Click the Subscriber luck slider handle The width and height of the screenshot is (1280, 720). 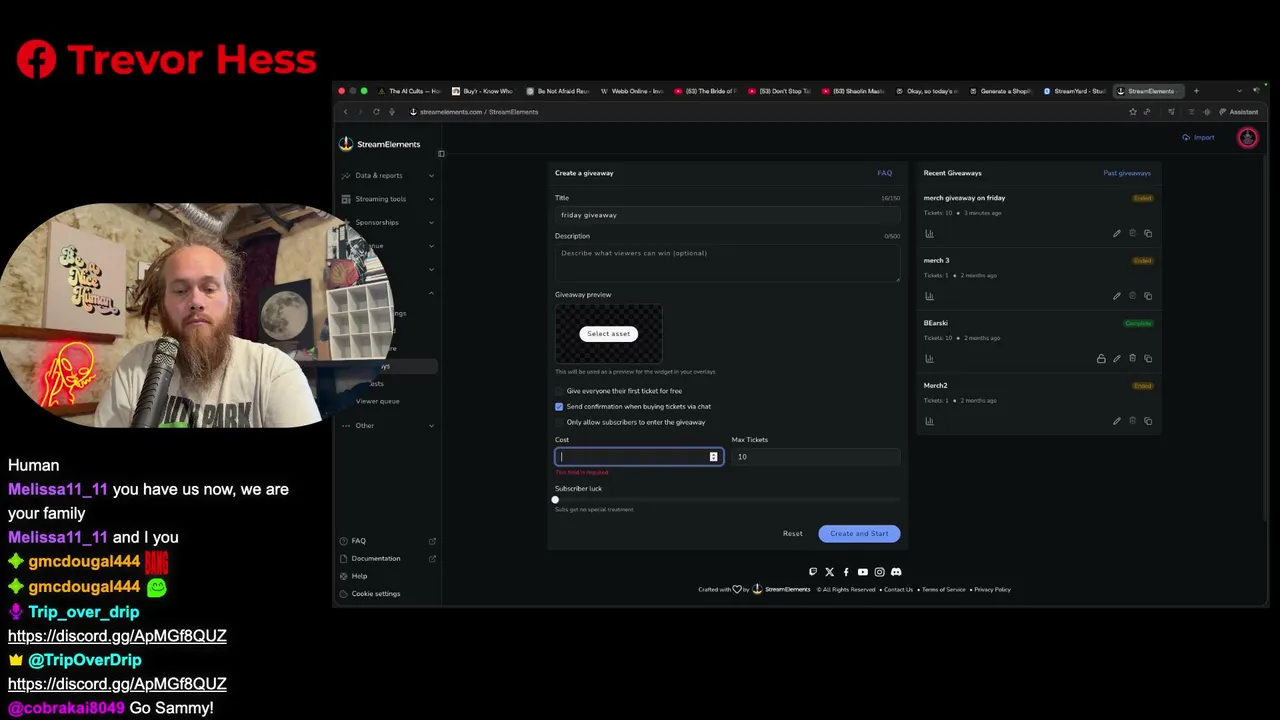(555, 500)
